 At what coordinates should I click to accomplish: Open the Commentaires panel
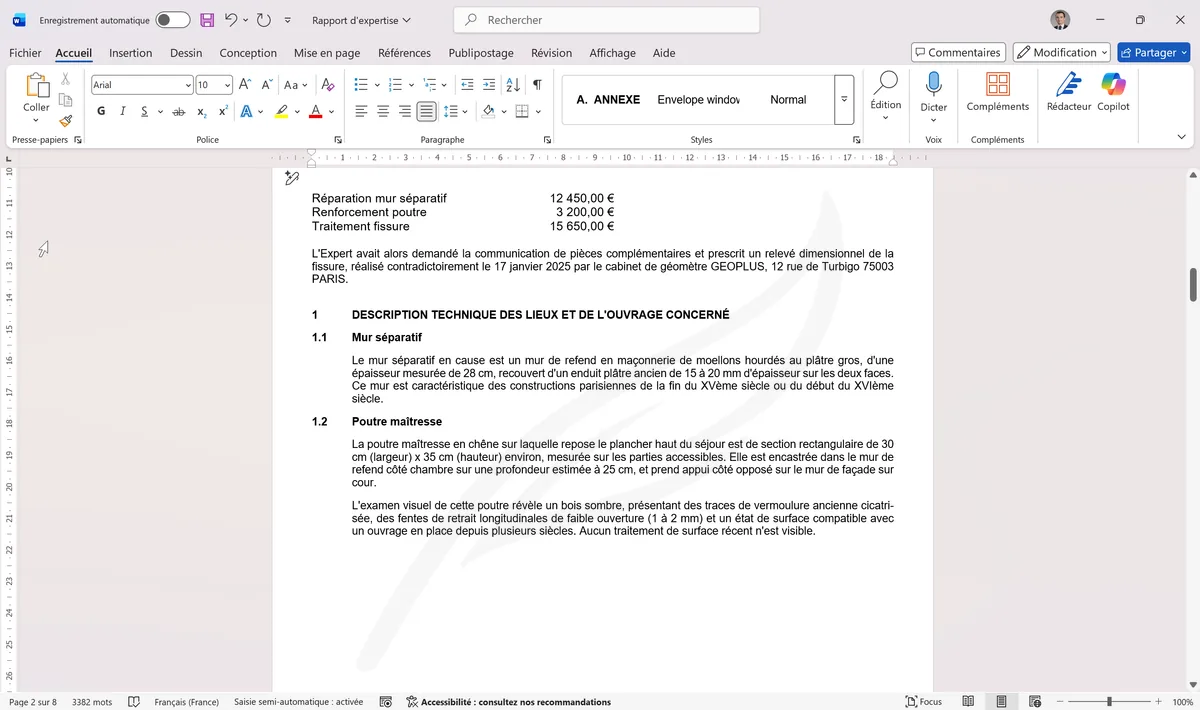coord(958,51)
